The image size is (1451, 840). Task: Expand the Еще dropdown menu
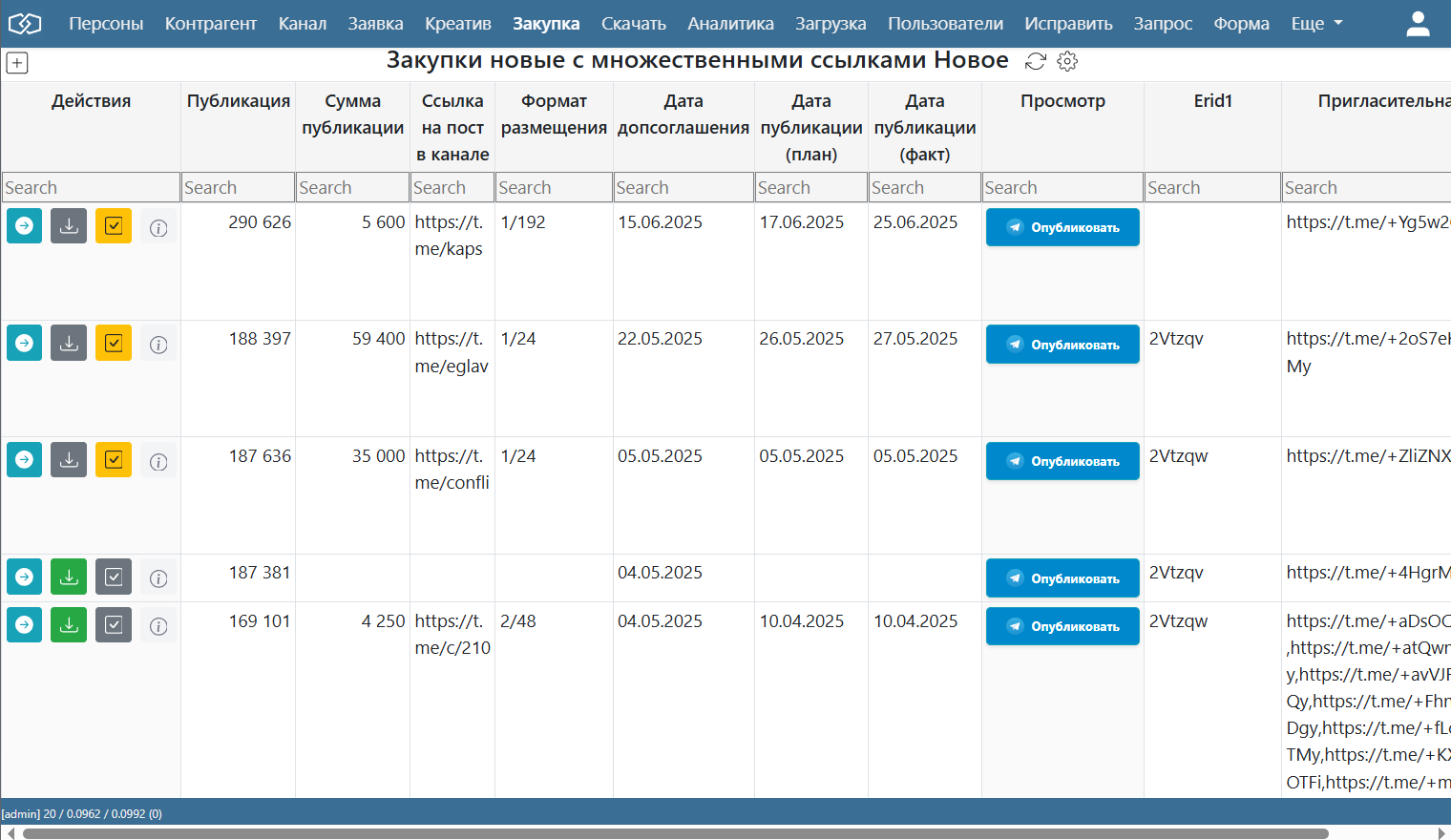click(x=1316, y=24)
